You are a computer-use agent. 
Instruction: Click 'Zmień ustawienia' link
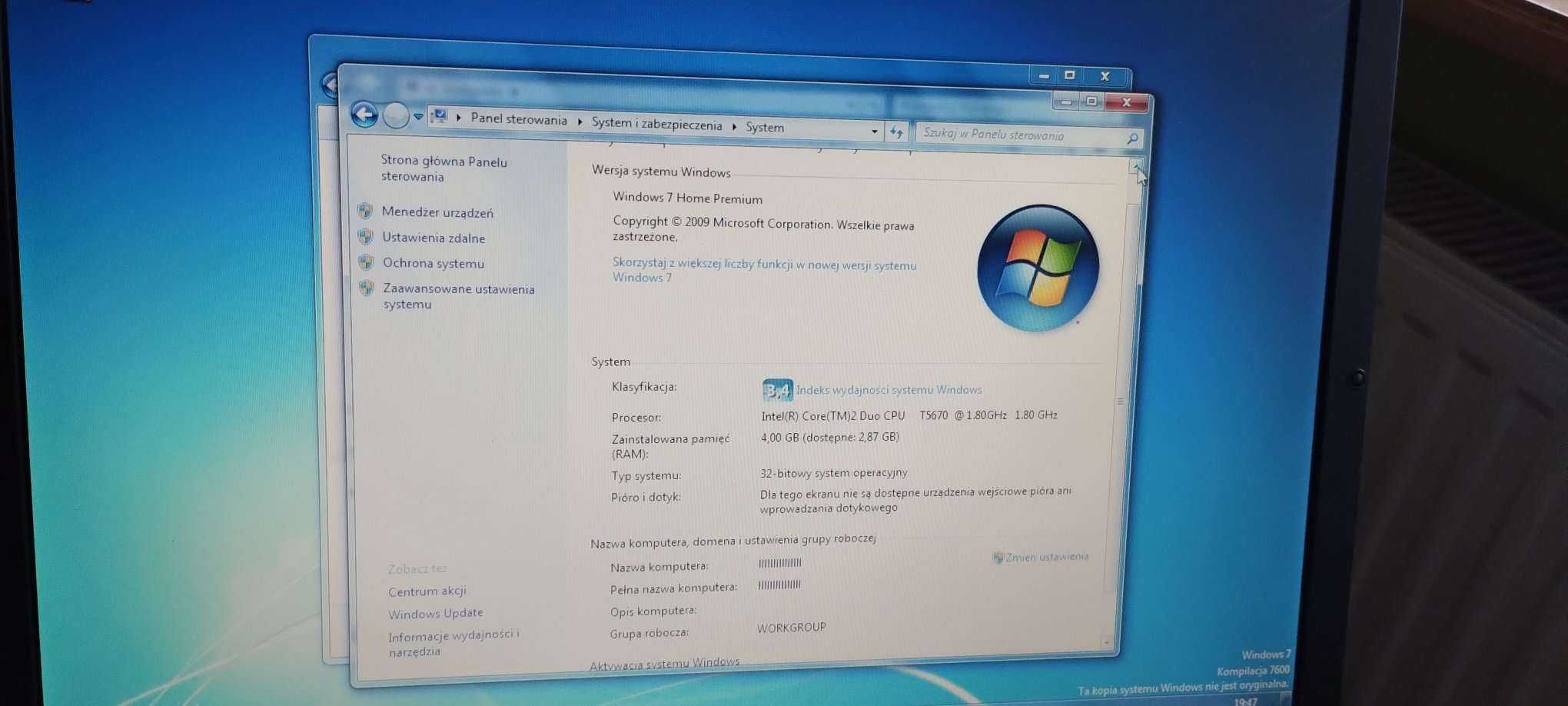[x=1047, y=557]
